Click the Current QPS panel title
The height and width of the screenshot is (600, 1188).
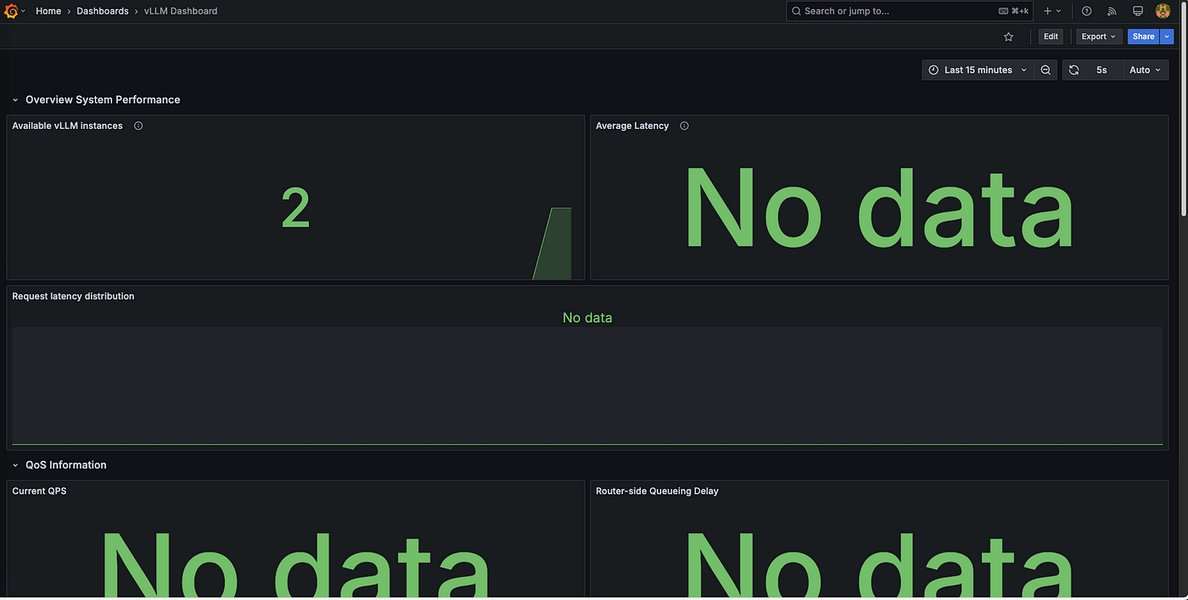[39, 491]
